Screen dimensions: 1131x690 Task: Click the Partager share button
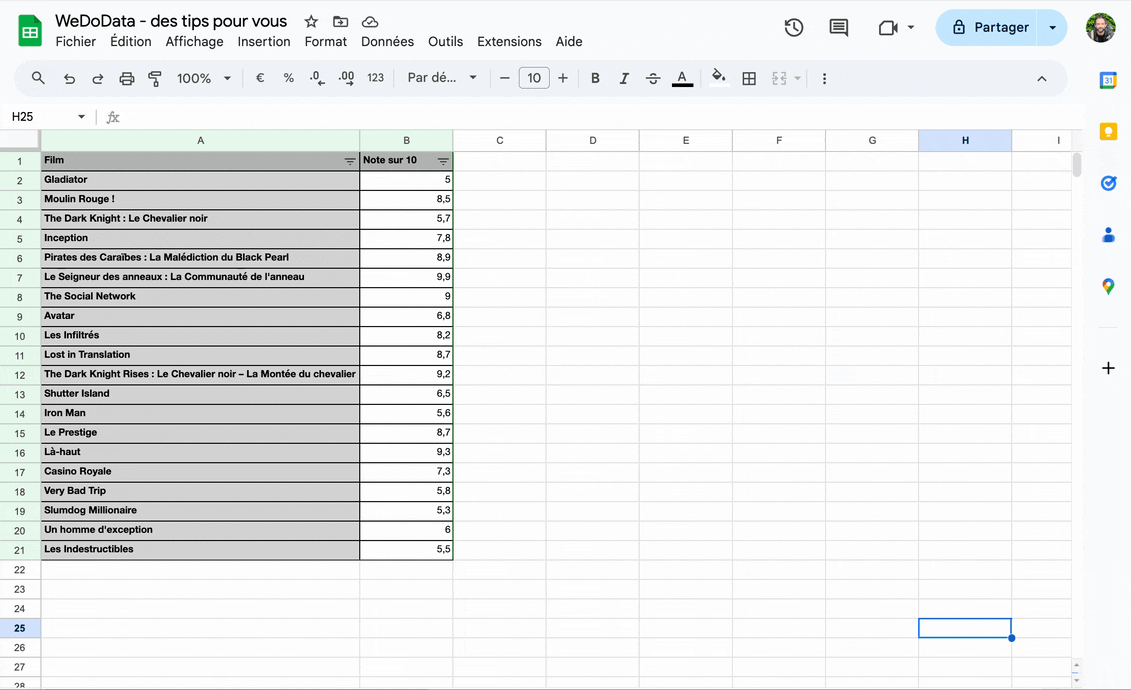pos(988,28)
